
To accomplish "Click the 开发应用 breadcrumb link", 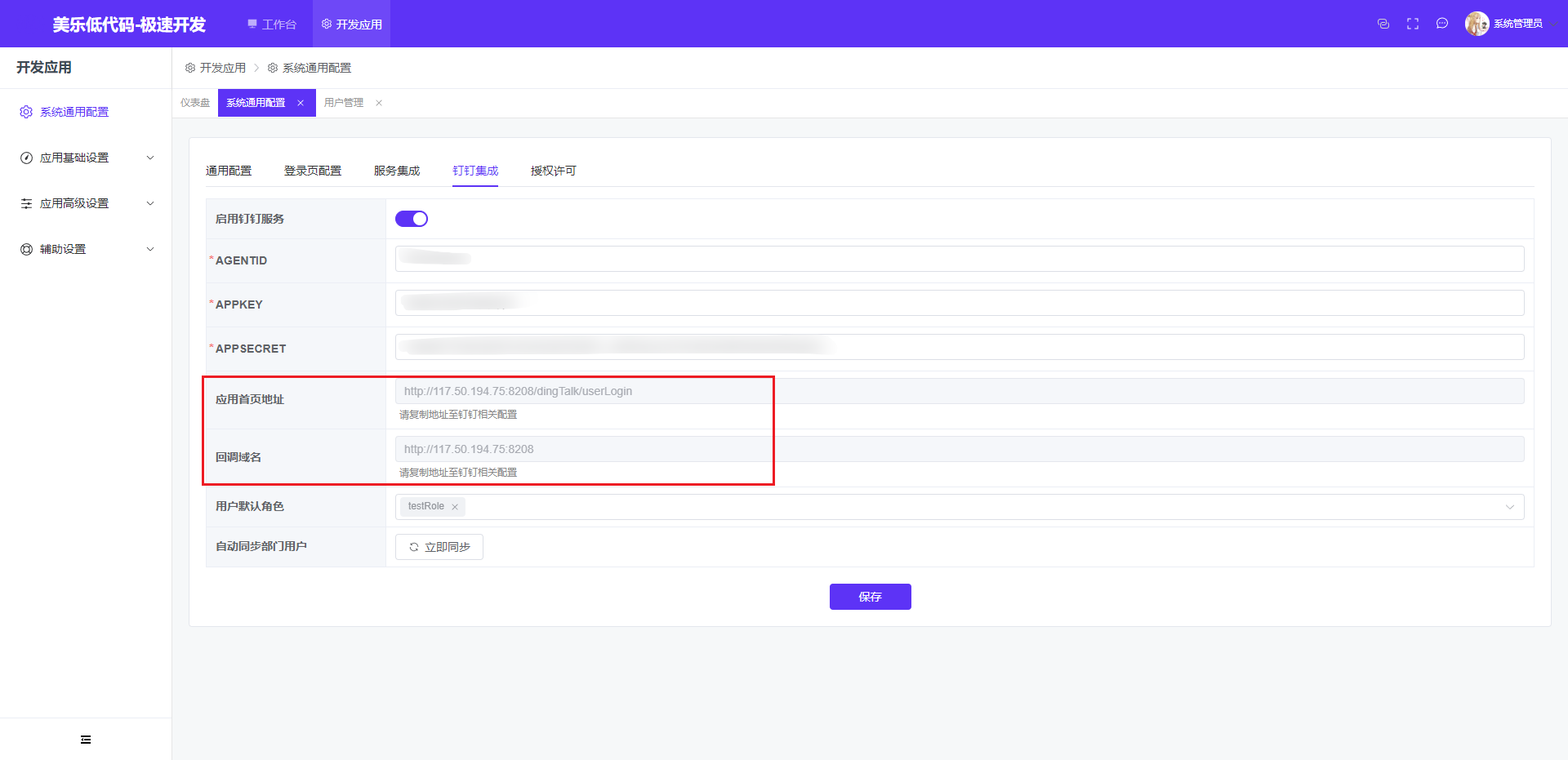I will coord(222,68).
